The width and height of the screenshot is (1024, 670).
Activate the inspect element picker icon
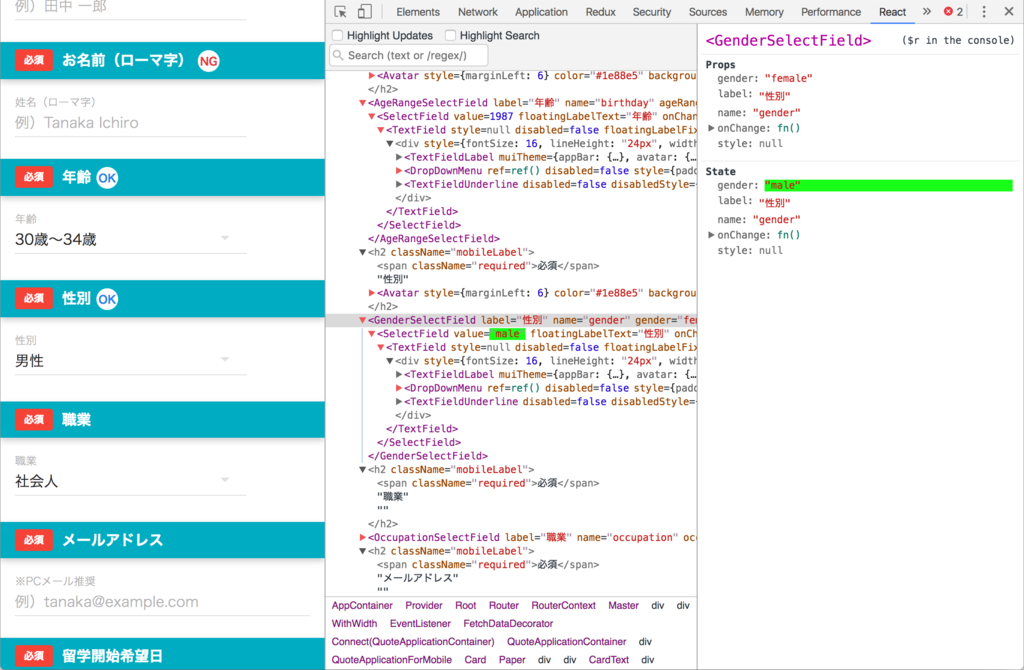tap(340, 12)
